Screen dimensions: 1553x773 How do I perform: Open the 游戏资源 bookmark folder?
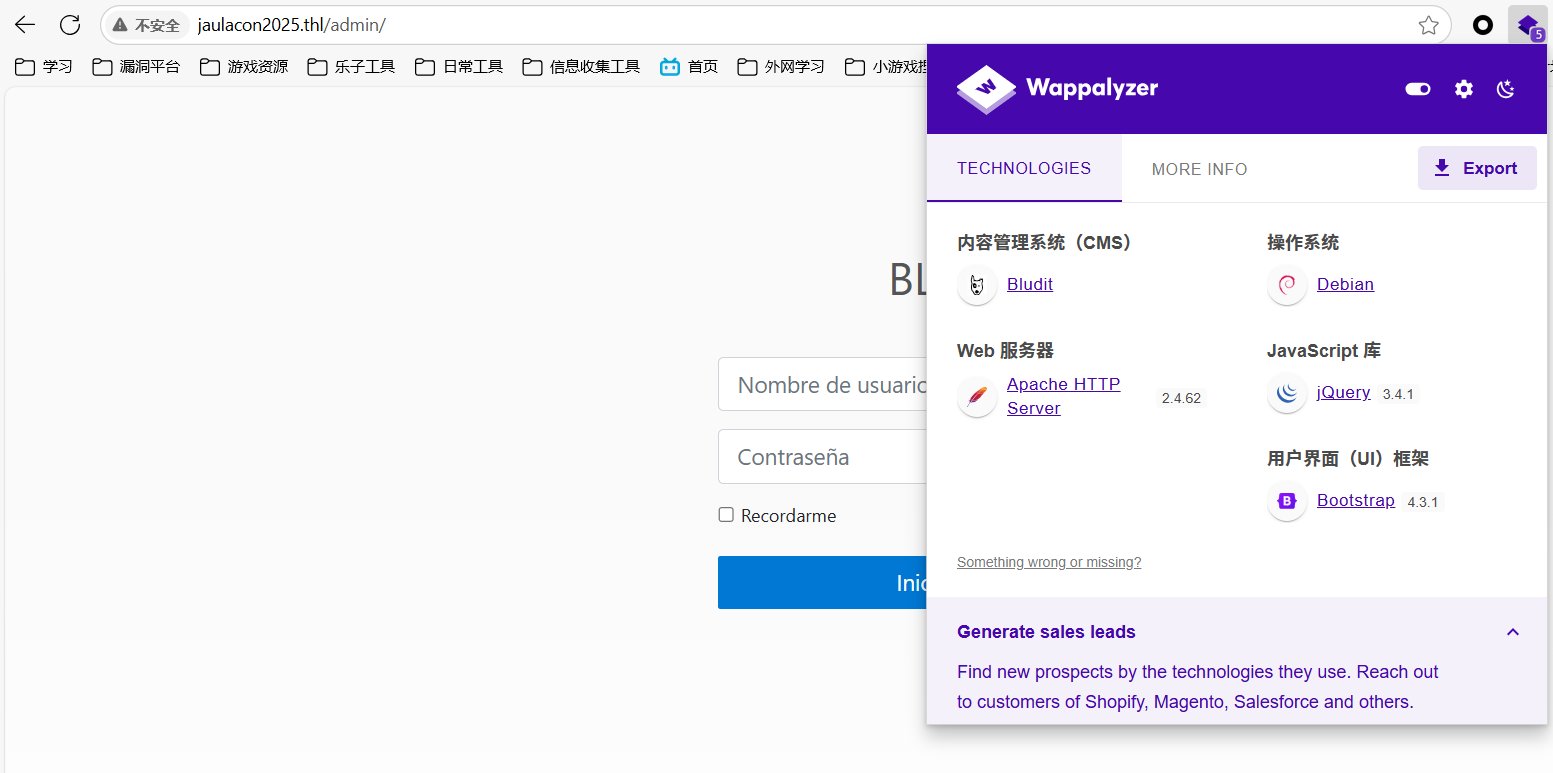(244, 67)
